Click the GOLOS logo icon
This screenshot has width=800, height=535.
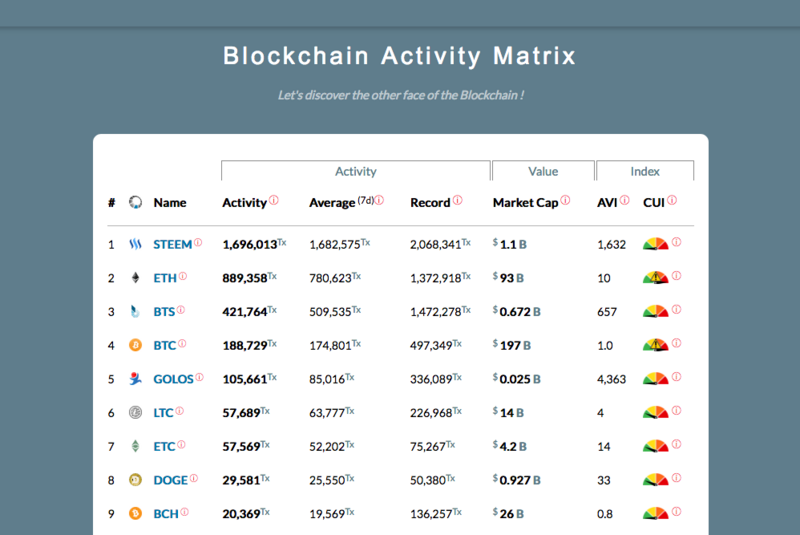135,379
